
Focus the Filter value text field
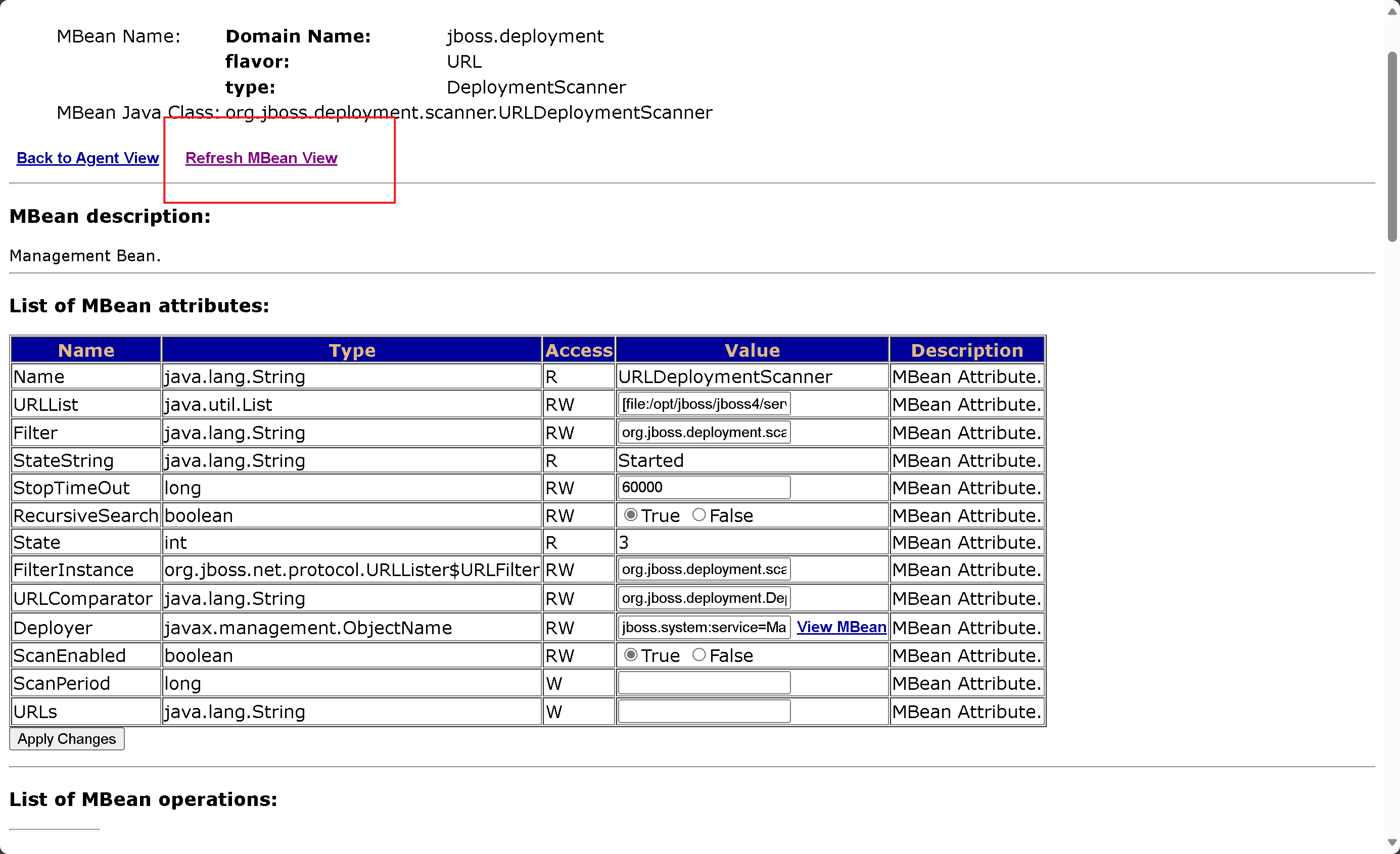point(704,433)
